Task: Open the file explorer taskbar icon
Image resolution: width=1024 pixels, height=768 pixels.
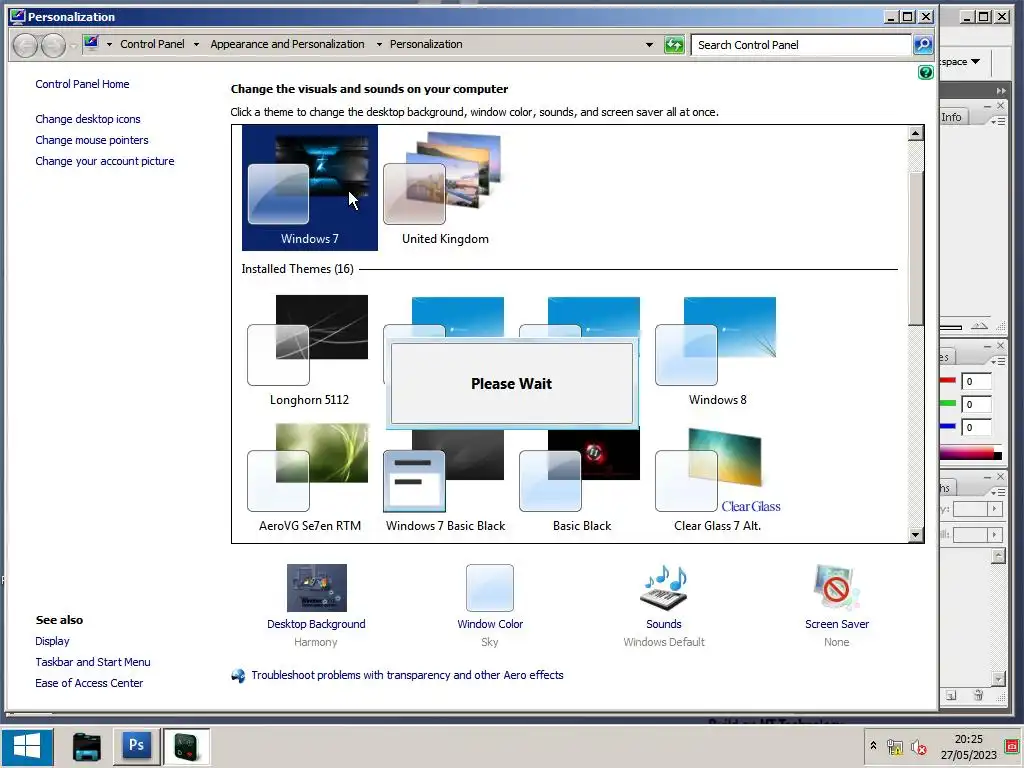Action: tap(86, 746)
